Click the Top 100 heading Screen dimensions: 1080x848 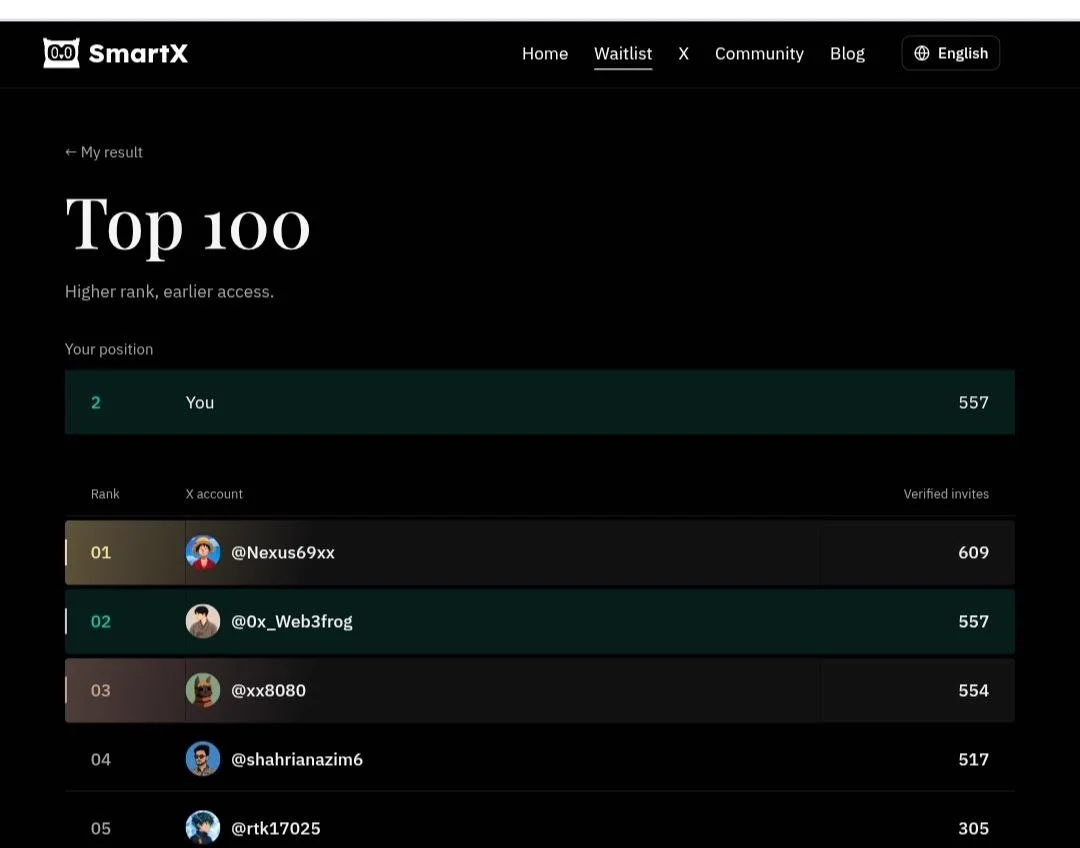(x=187, y=227)
